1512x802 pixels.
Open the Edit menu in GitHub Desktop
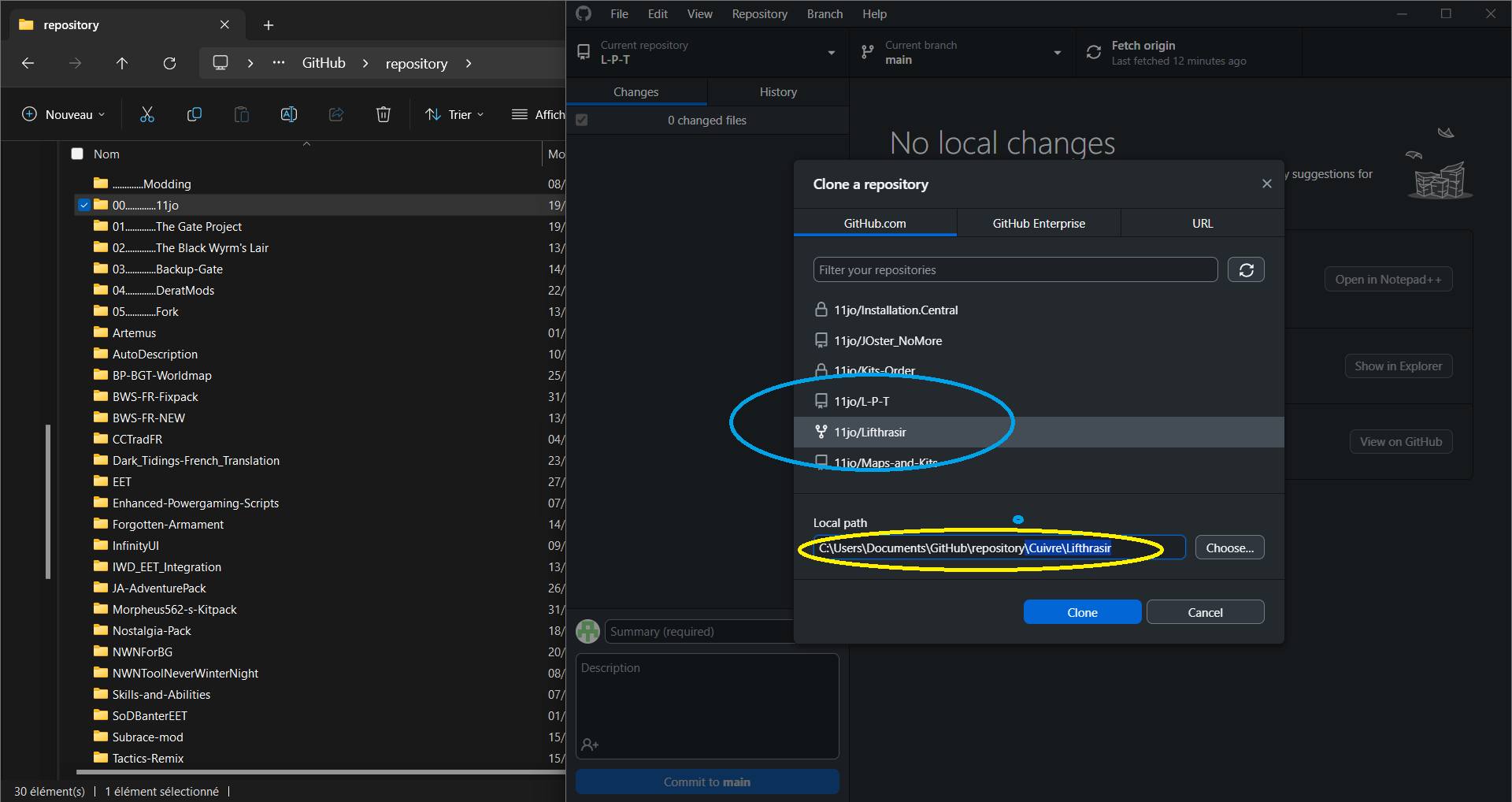coord(658,14)
